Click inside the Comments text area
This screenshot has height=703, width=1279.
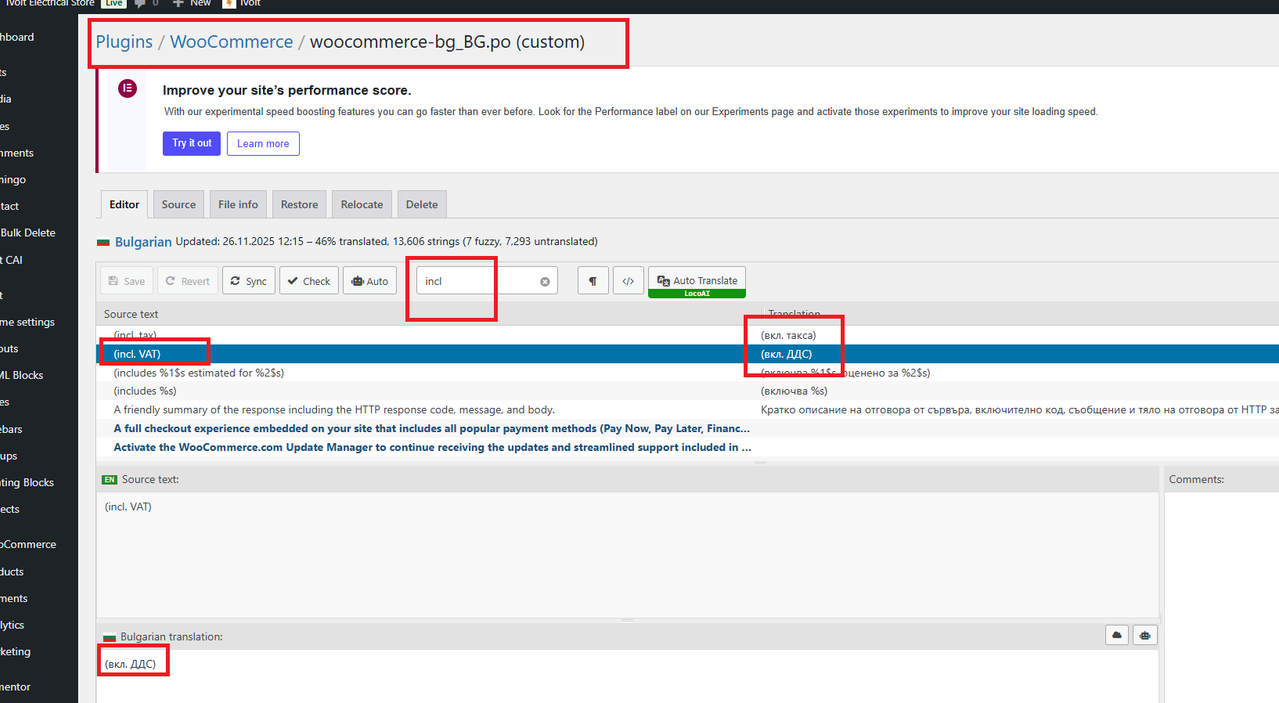pyautogui.click(x=1222, y=598)
